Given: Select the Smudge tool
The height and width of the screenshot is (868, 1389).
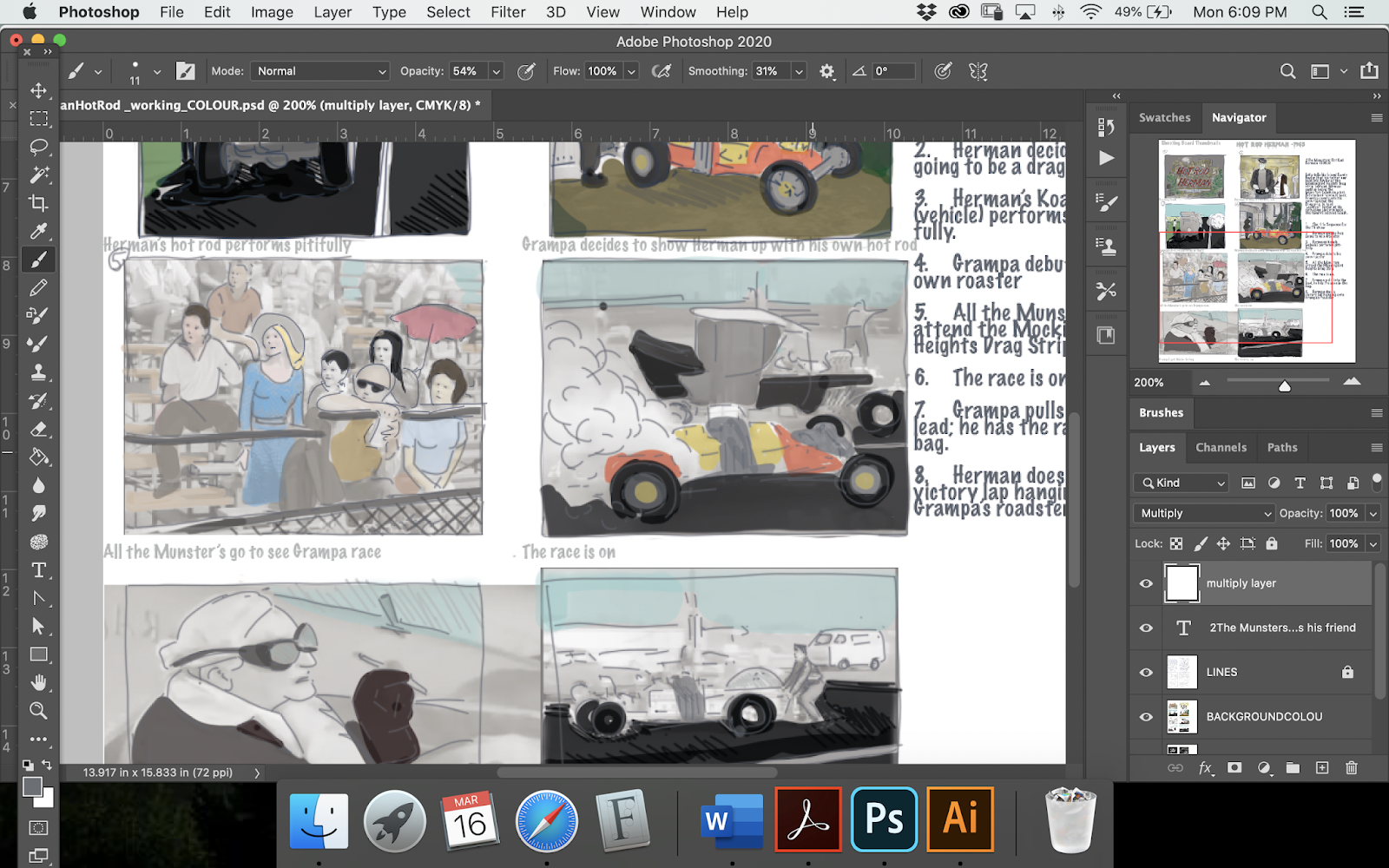Looking at the screenshot, I should tap(39, 513).
